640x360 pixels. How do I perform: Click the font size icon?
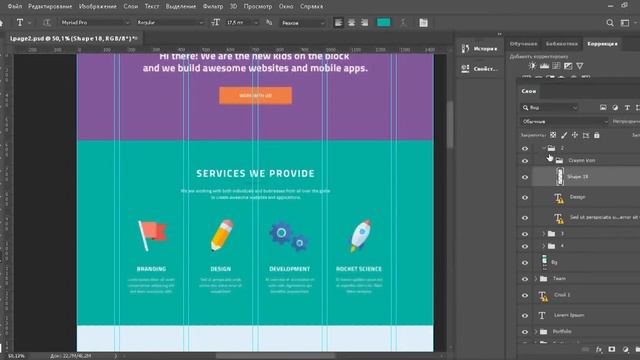(x=216, y=23)
